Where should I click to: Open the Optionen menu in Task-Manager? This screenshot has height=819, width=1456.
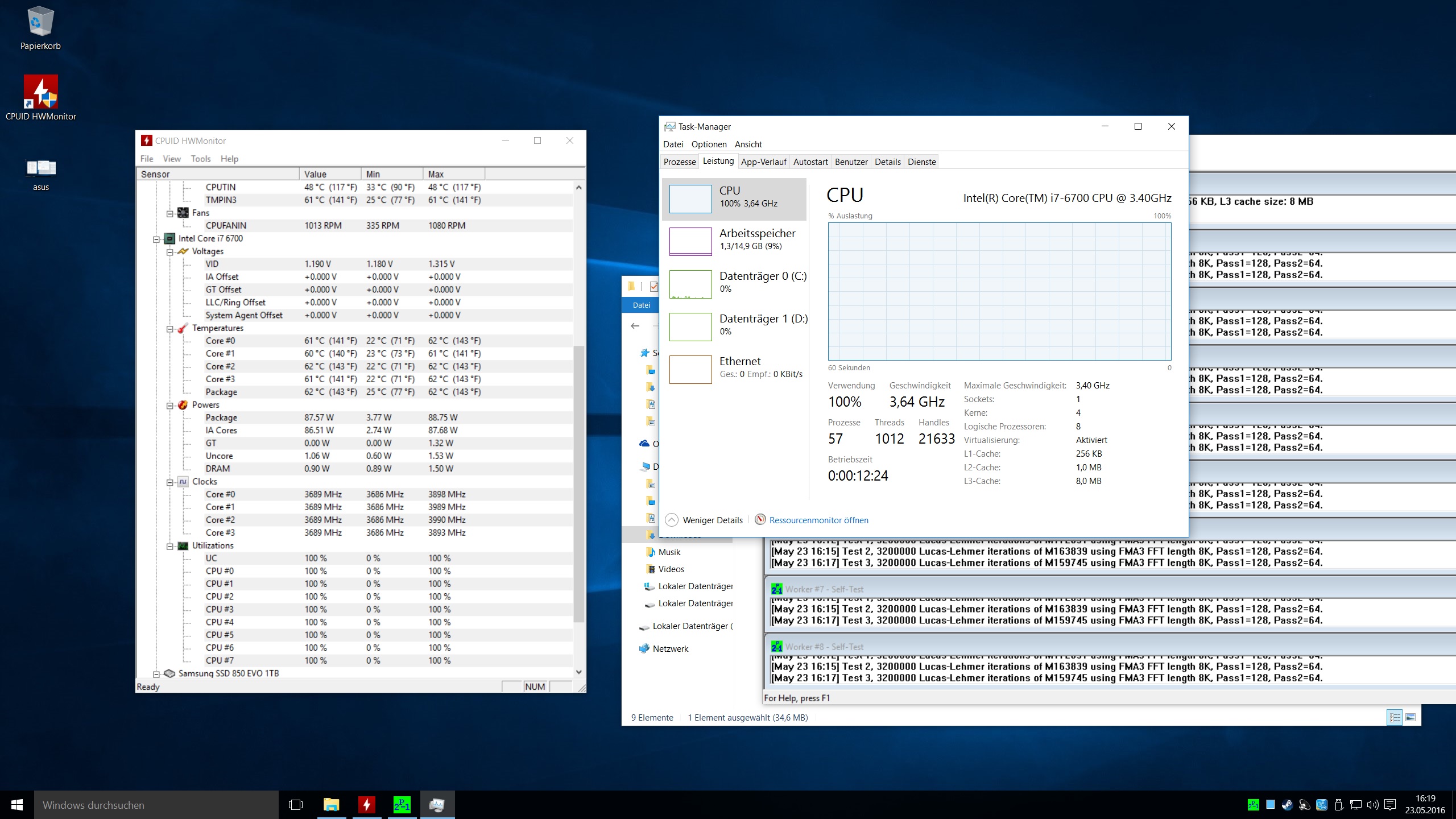709,144
